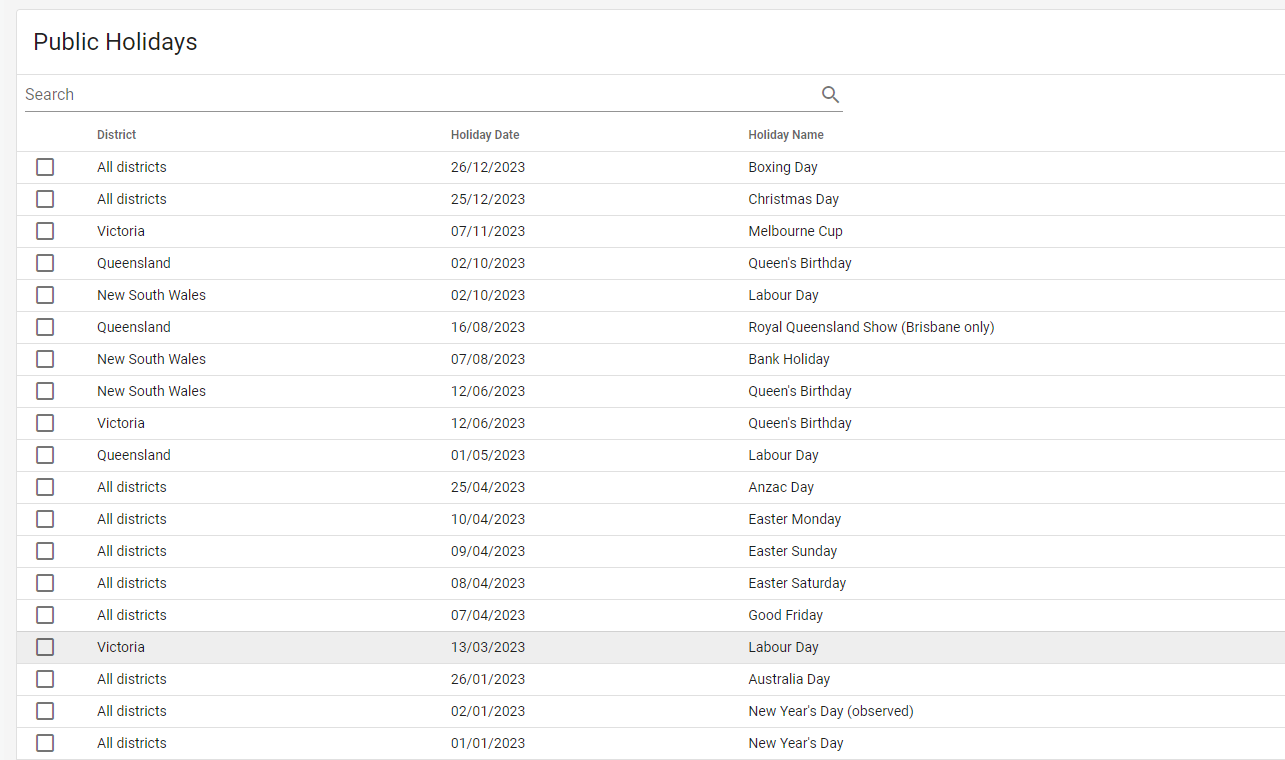Tick the Boxing Day row checkbox
This screenshot has height=760, width=1285.
[45, 167]
